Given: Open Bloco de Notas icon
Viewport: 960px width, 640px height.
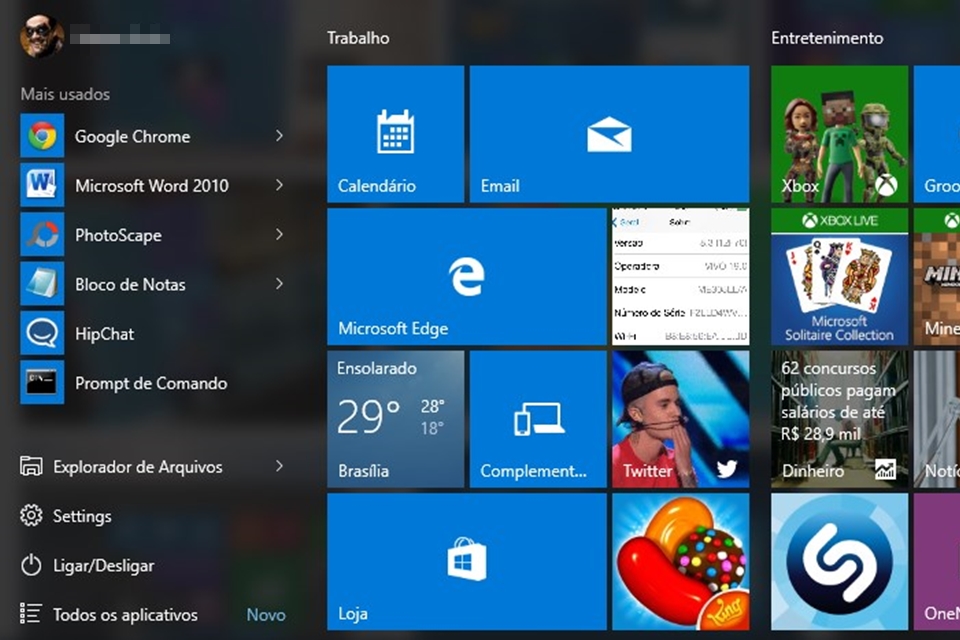Looking at the screenshot, I should (x=42, y=284).
